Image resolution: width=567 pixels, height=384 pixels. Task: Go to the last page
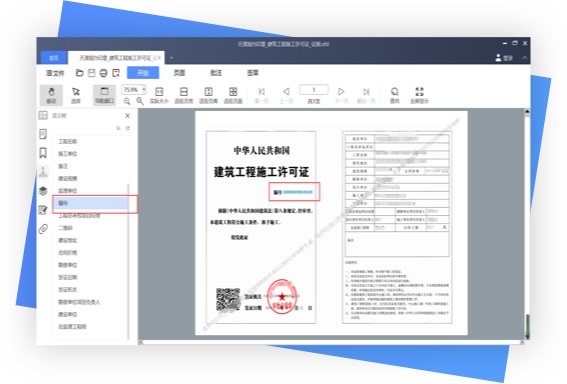click(x=366, y=95)
